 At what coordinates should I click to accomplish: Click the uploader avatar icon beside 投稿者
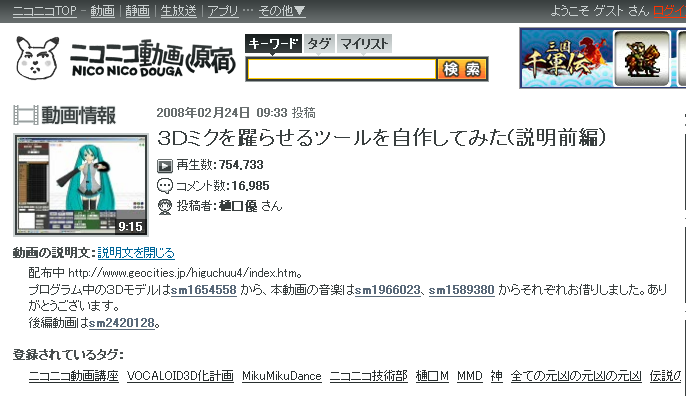point(165,206)
